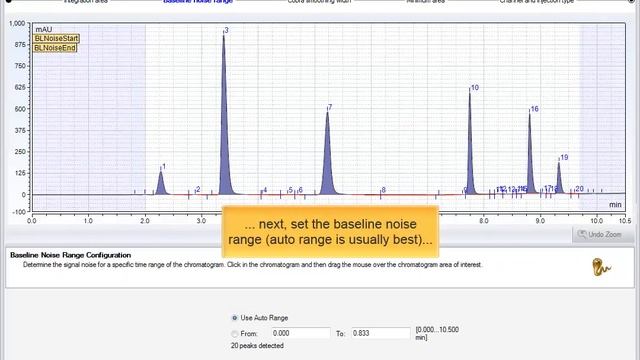This screenshot has height=360, width=640.
Task: Click peak label 5 near the baseline
Action: click(291, 190)
